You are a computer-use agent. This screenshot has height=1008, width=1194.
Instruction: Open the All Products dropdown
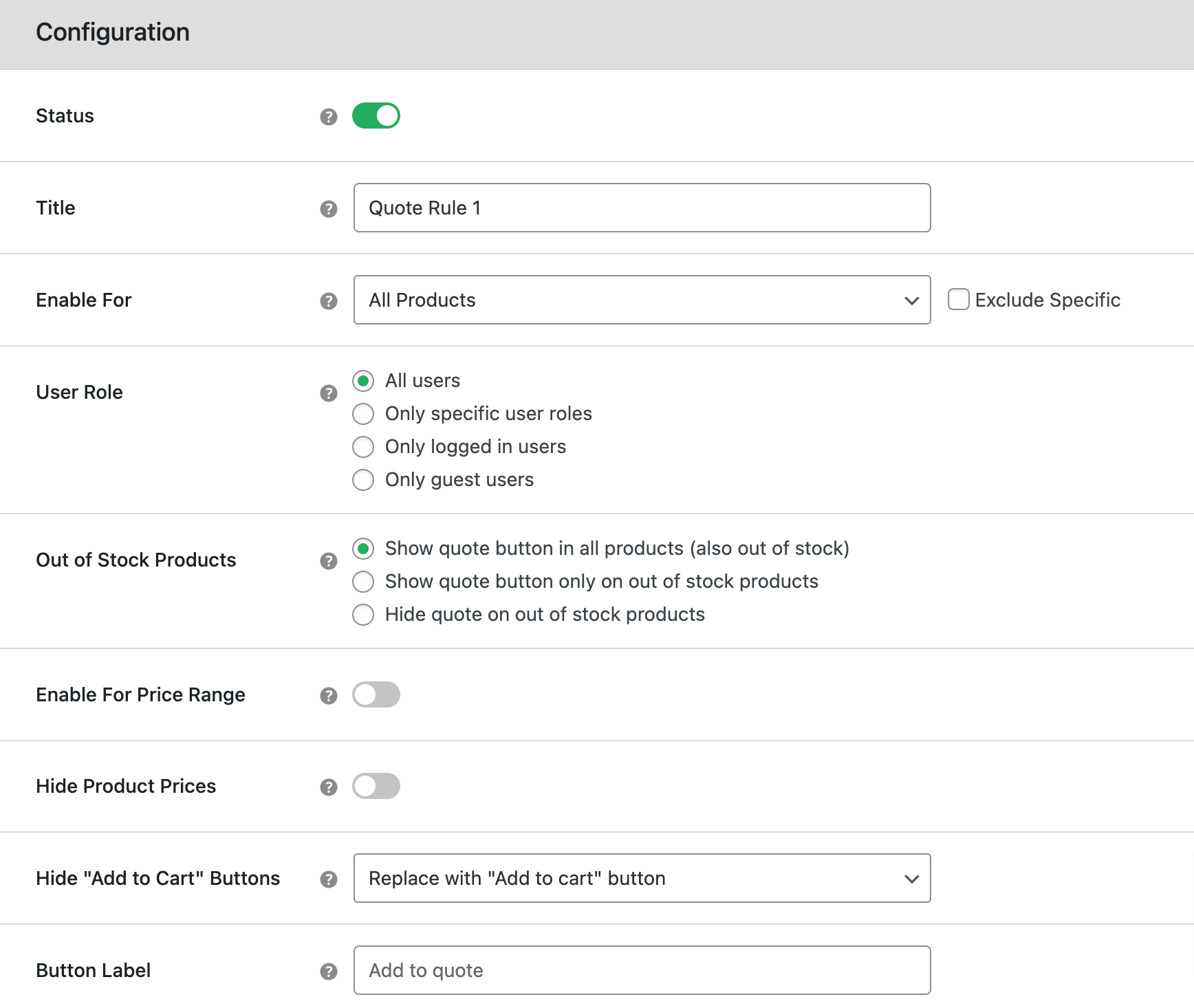[x=641, y=300]
